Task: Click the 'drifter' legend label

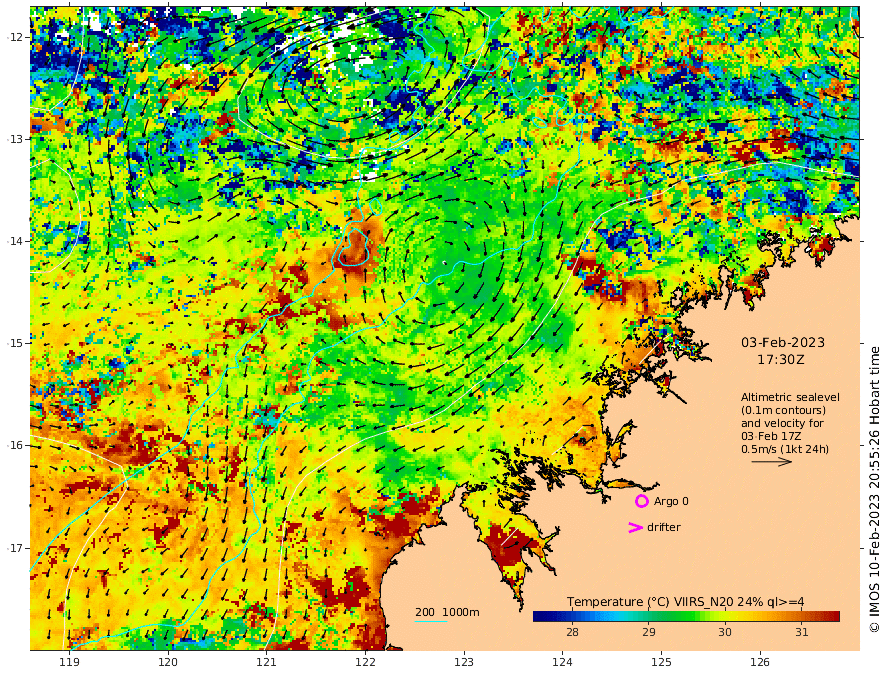Action: click(664, 527)
